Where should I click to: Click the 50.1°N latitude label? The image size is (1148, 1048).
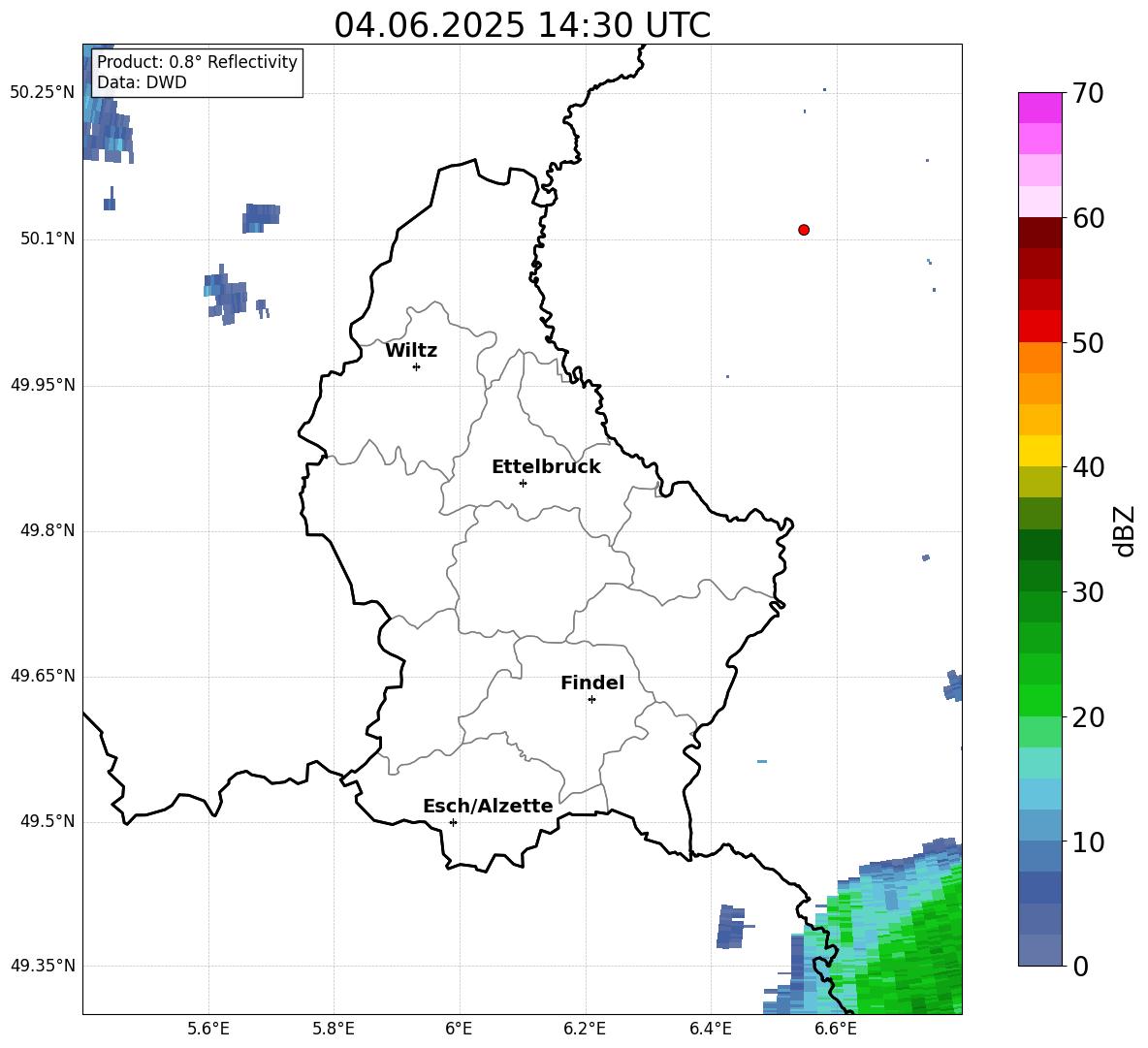(x=48, y=238)
